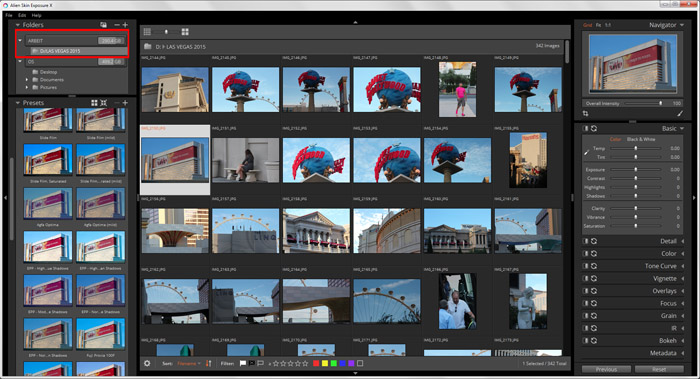Toggle the Grain panel on/off switch
The width and height of the screenshot is (700, 379).
click(585, 316)
